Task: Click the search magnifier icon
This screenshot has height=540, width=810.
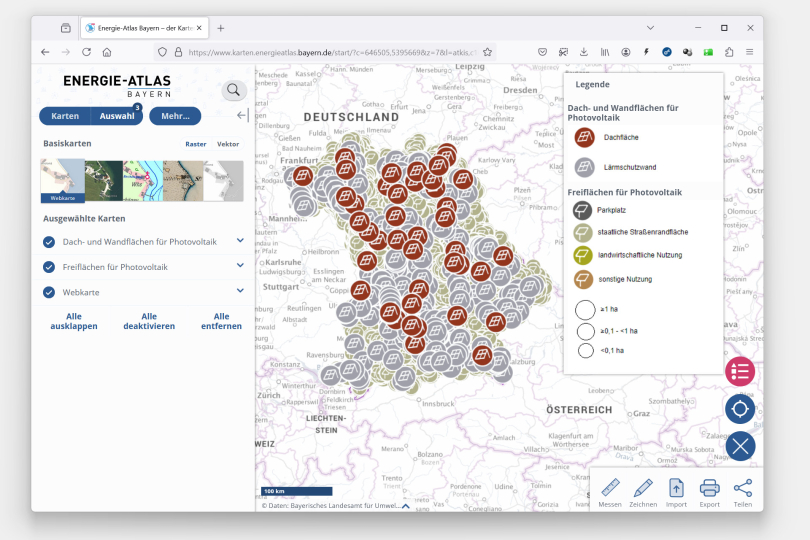Action: [234, 91]
